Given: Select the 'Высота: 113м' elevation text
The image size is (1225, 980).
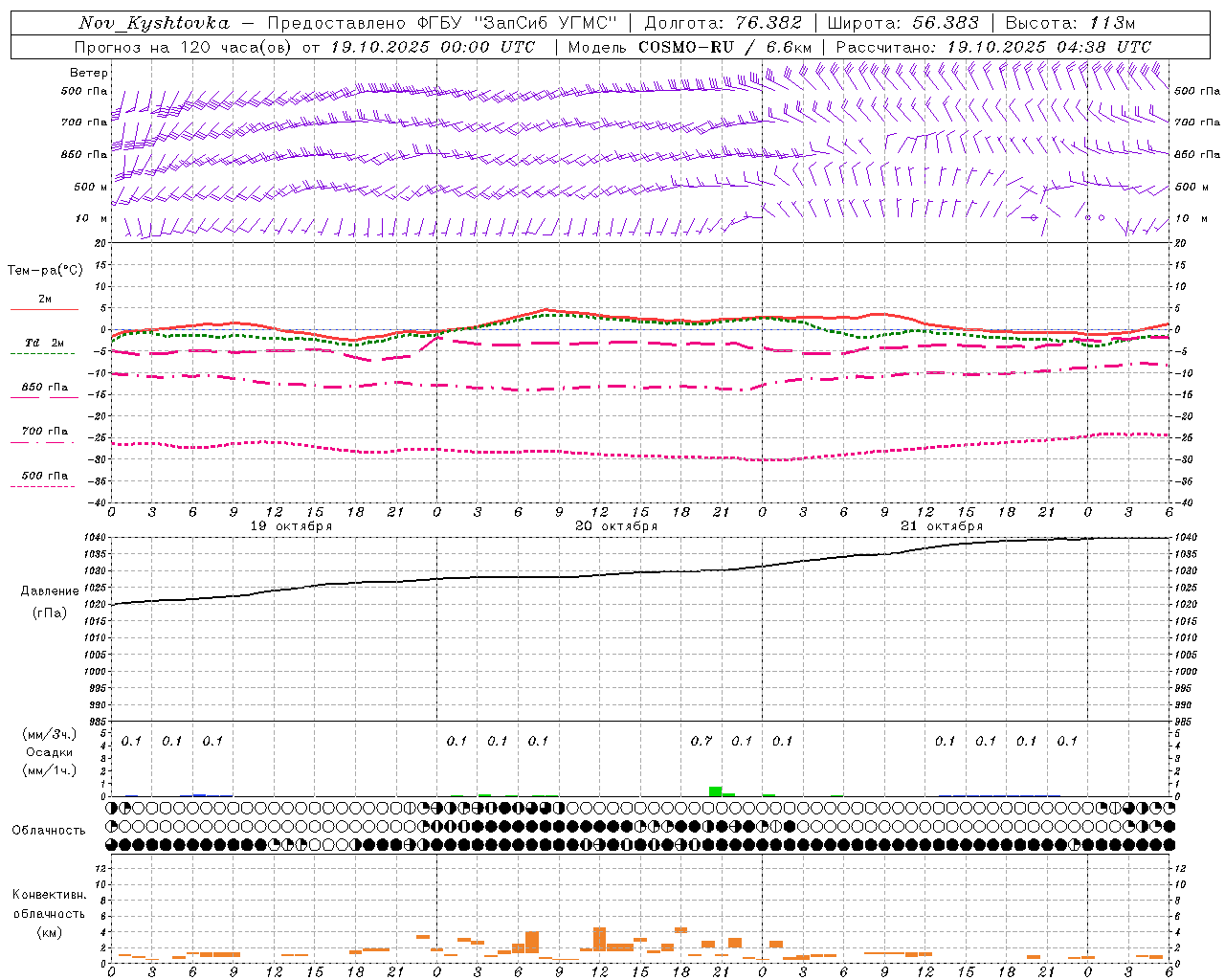Looking at the screenshot, I should pyautogui.click(x=1070, y=23).
